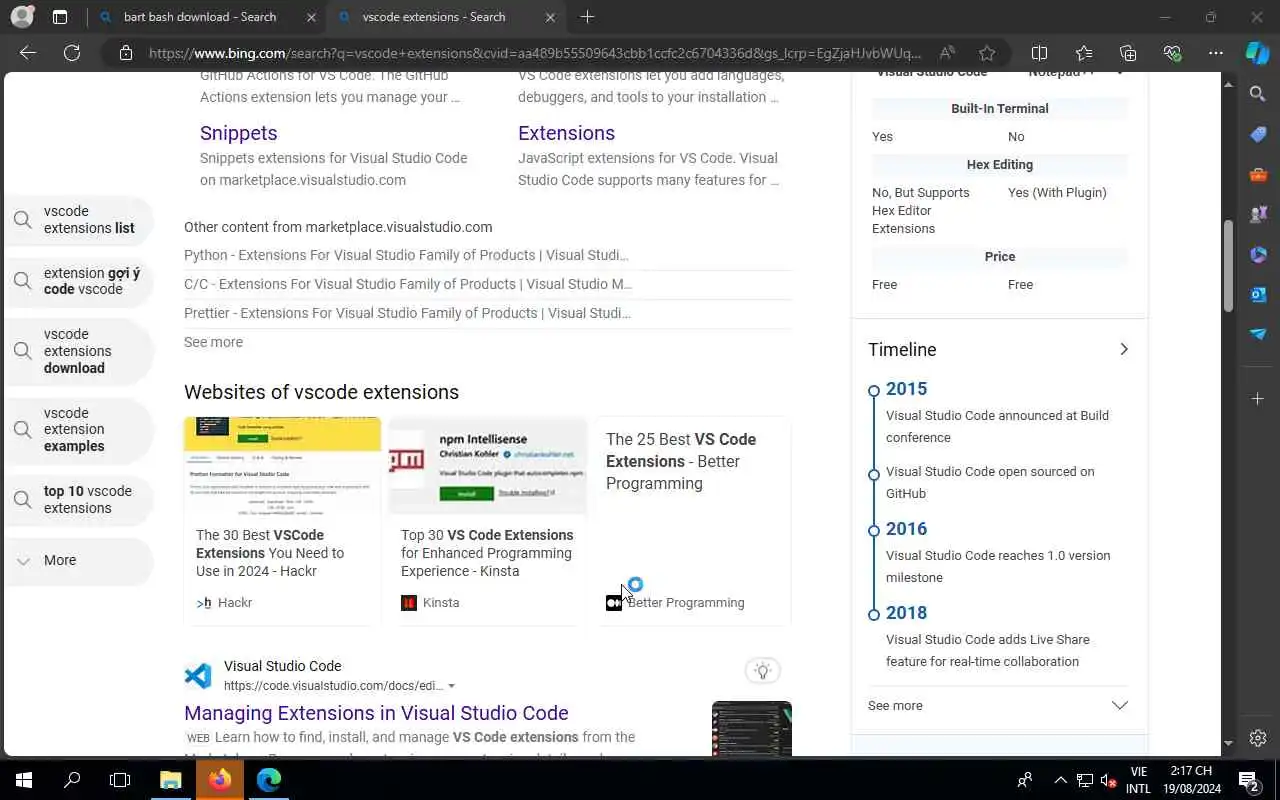Open sidebar Drop paper plane icon
1280x800 pixels.
click(1258, 334)
